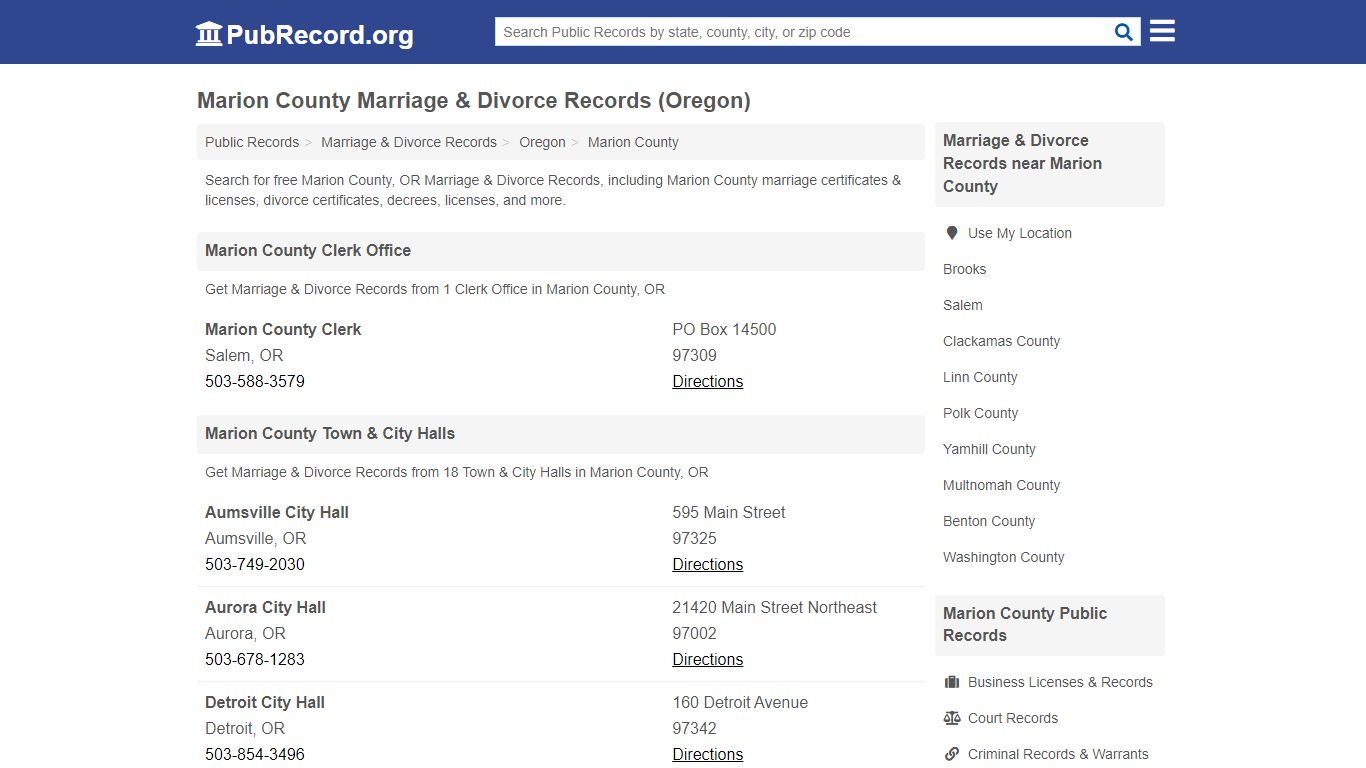
Task: Open Business Licenses & Records link
Action: click(x=1060, y=682)
